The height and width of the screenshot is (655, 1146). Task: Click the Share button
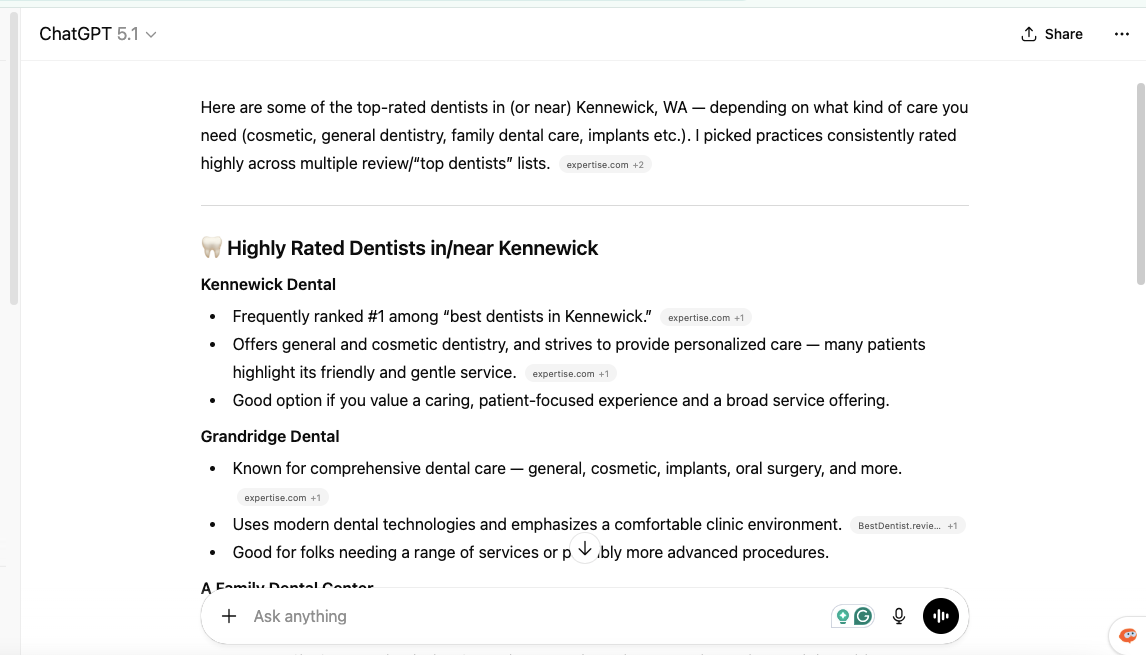1063,33
